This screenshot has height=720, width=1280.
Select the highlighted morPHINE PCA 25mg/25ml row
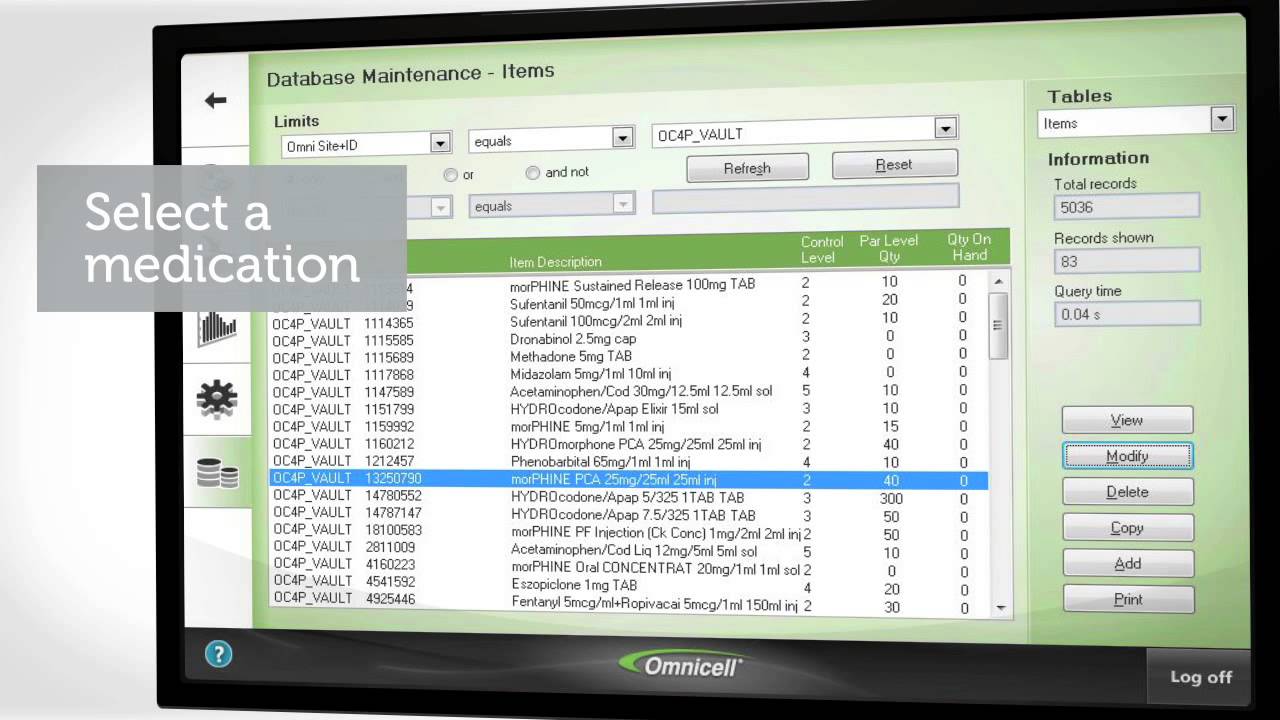[x=628, y=480]
